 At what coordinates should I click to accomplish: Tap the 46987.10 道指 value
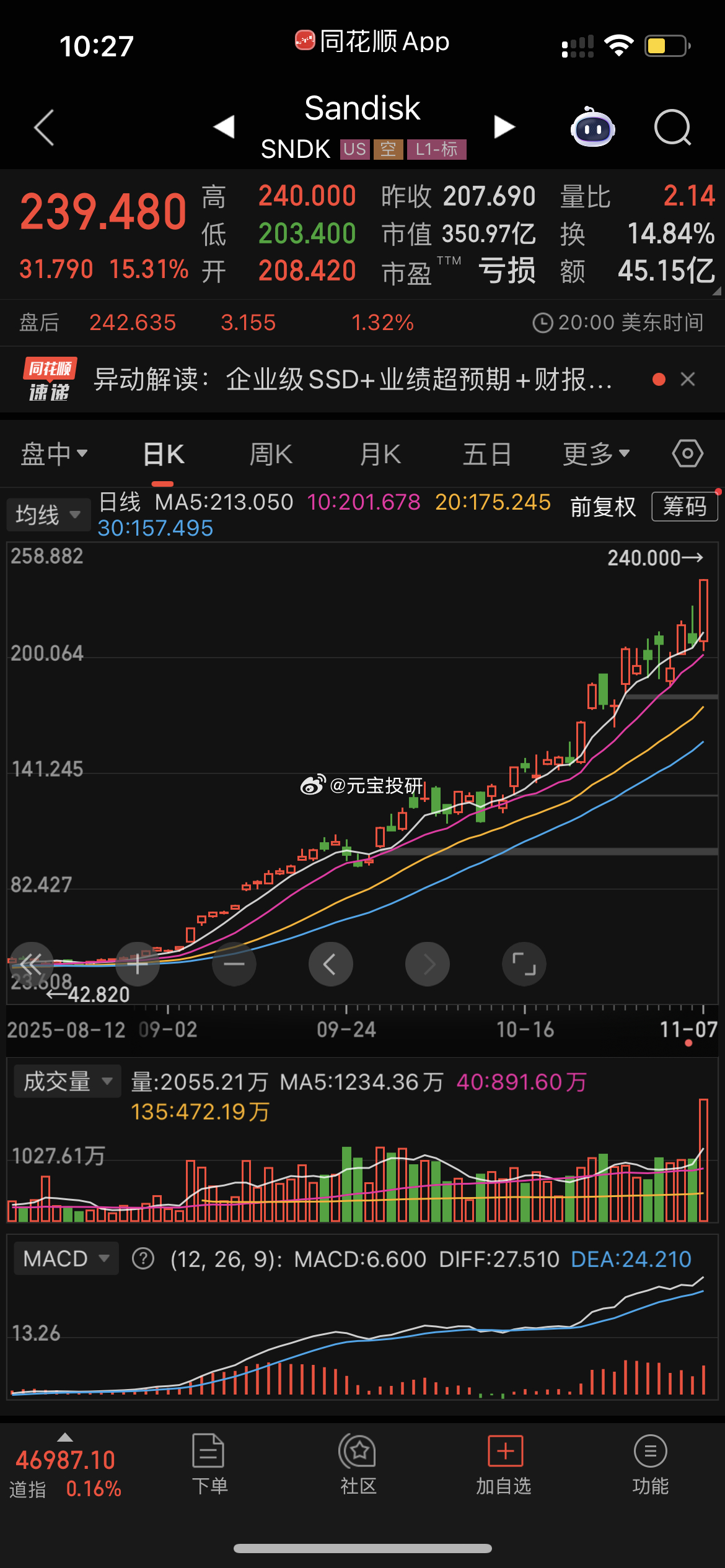pos(66,1460)
